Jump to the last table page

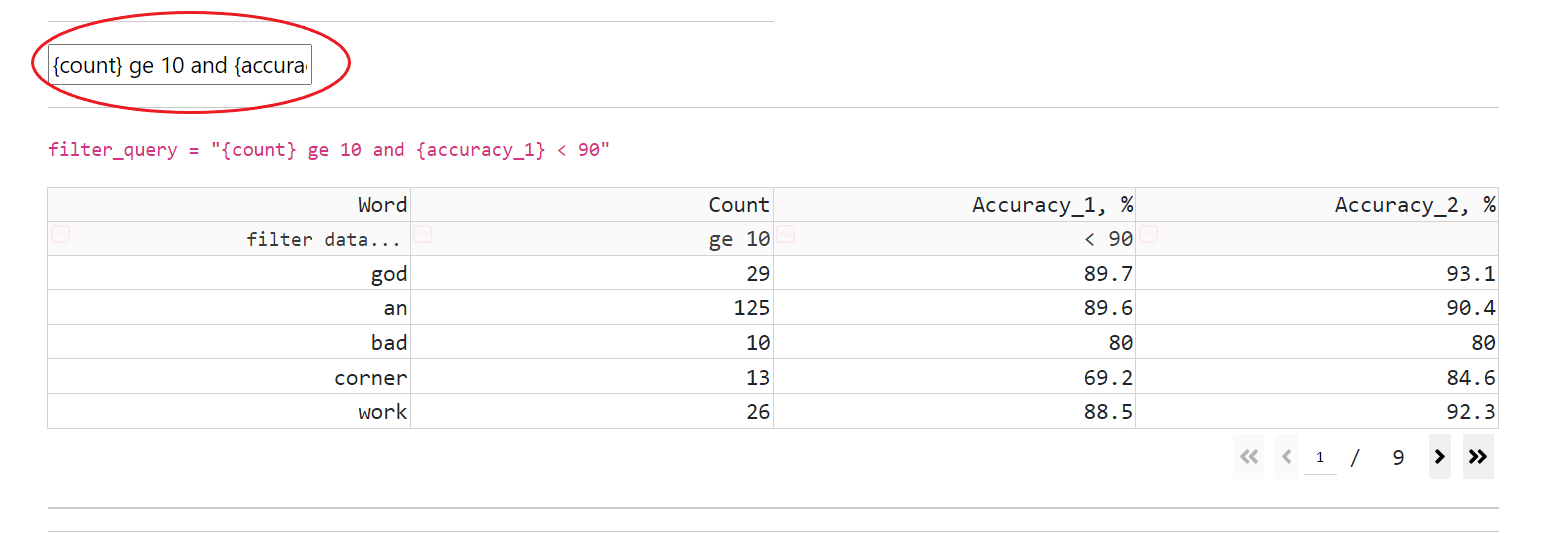click(1477, 457)
